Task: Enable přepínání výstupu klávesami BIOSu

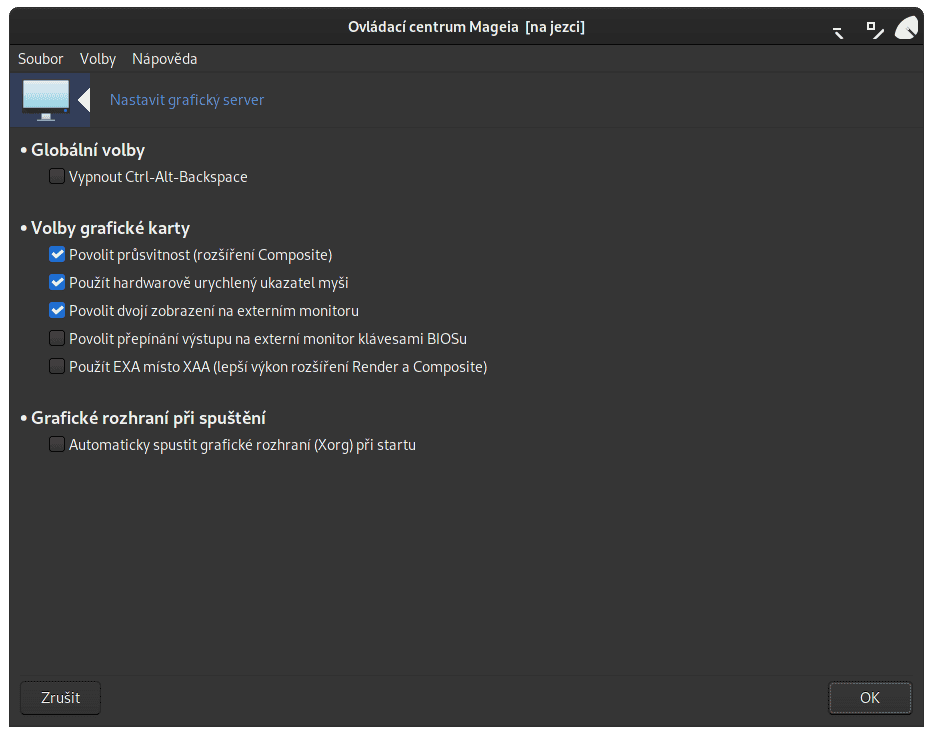Action: 57,338
